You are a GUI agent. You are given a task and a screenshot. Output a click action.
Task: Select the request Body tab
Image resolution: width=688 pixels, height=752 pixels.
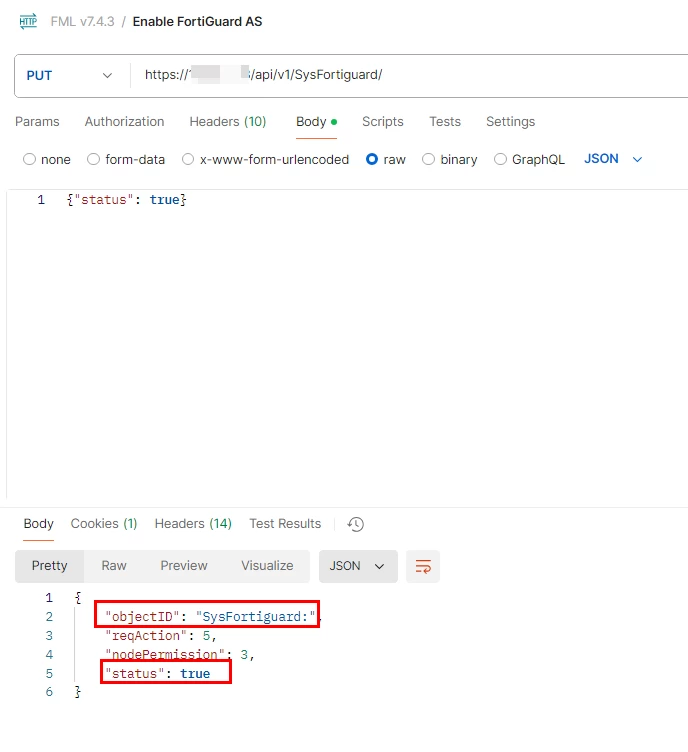[316, 122]
